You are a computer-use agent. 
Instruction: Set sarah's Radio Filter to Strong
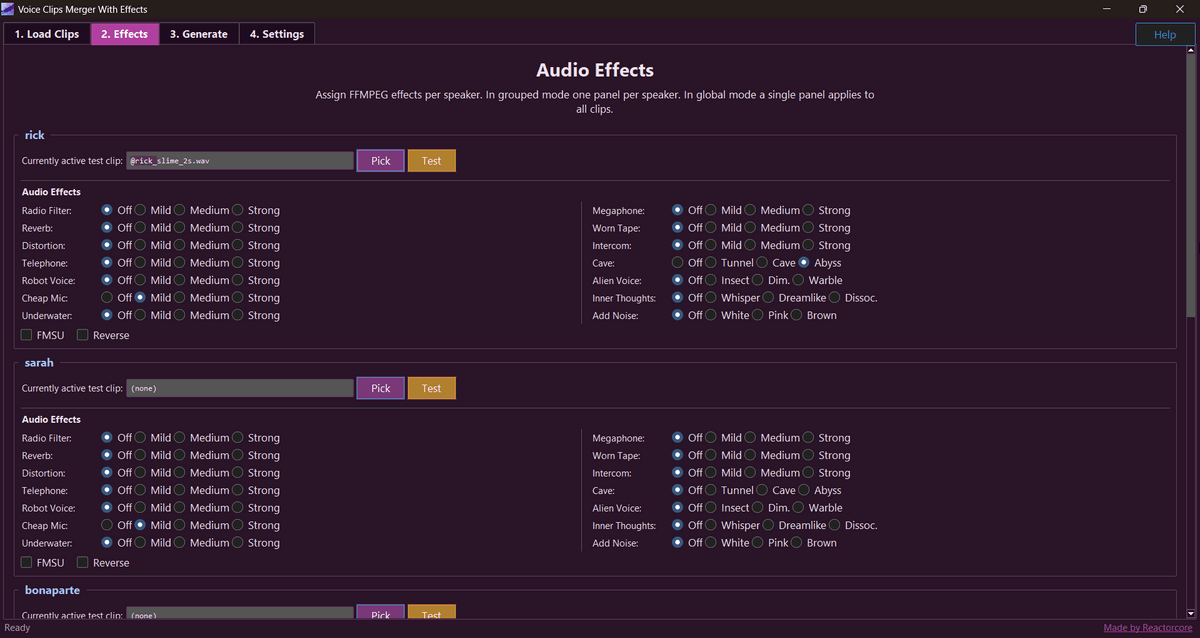click(238, 438)
